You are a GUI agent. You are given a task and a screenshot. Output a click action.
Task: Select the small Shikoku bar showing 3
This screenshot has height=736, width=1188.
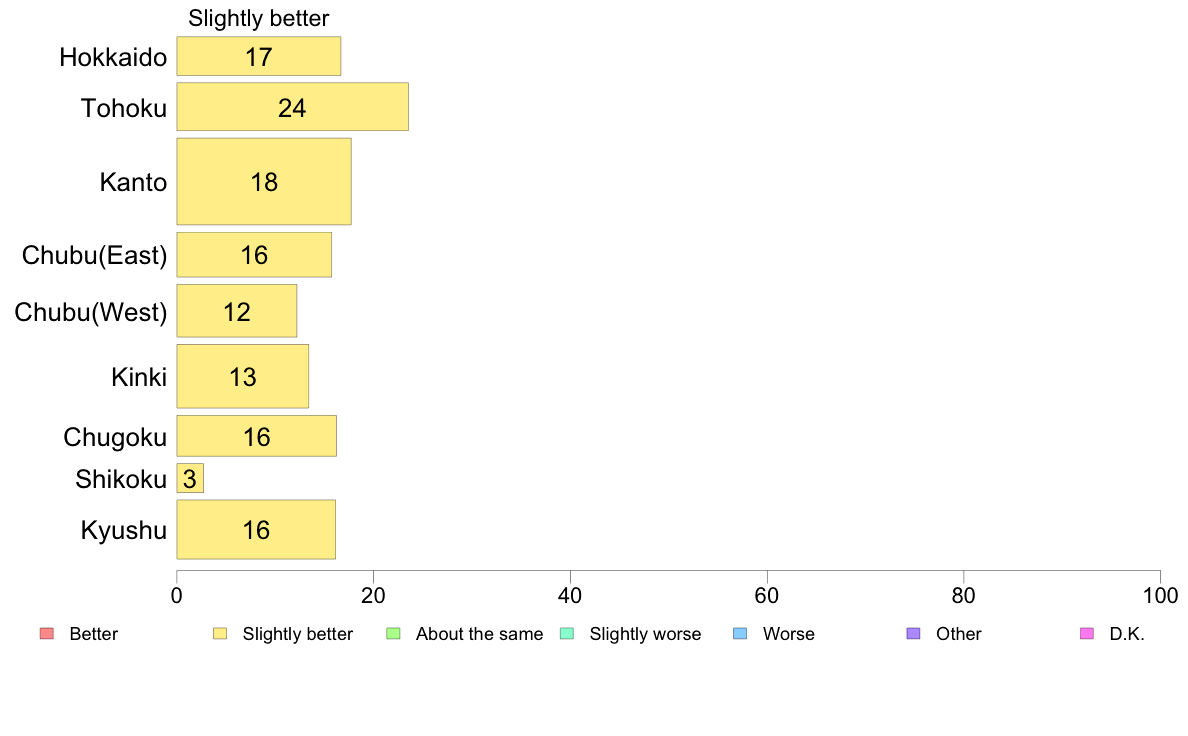point(190,478)
